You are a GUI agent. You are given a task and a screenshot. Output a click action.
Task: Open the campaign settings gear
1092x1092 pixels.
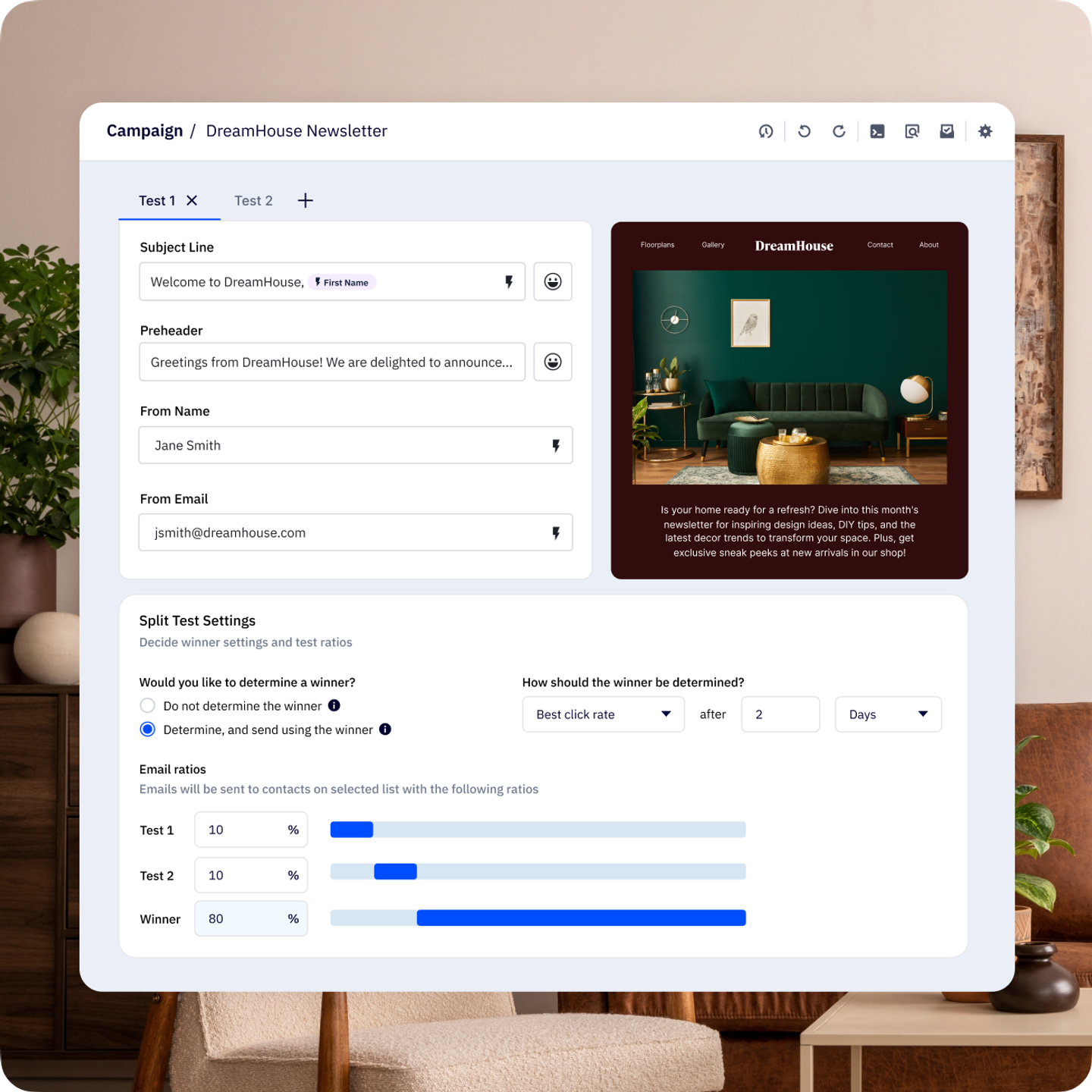point(985,130)
